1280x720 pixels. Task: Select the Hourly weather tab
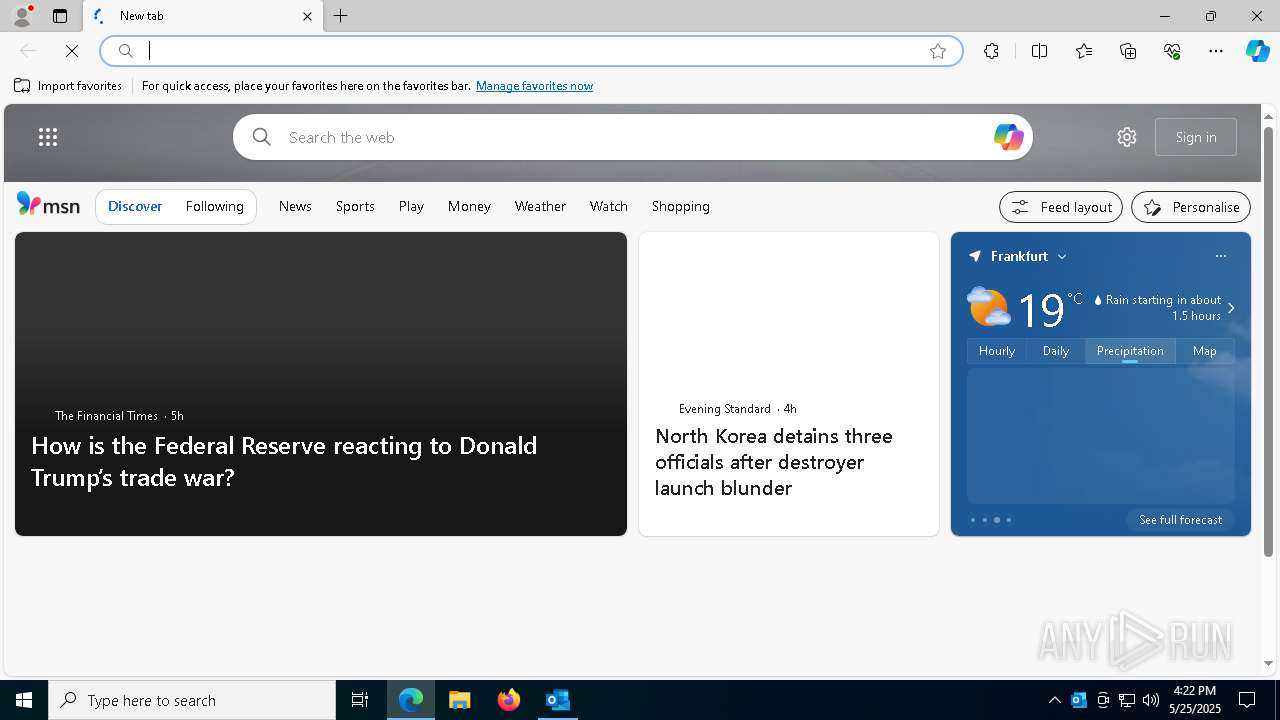(996, 351)
